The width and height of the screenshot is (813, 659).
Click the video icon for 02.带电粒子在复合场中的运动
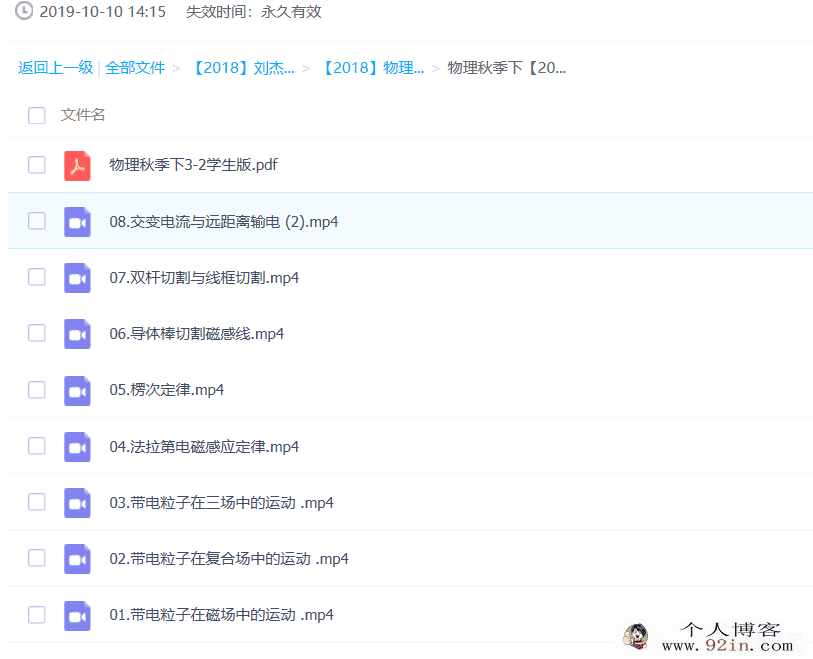77,559
